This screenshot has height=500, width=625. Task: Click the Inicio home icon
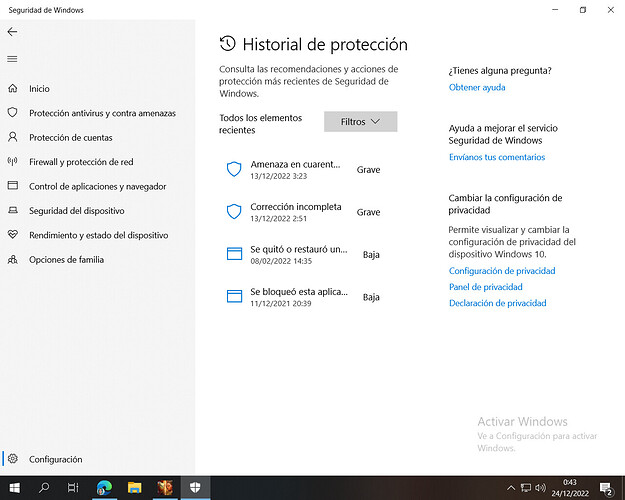pyautogui.click(x=13, y=88)
